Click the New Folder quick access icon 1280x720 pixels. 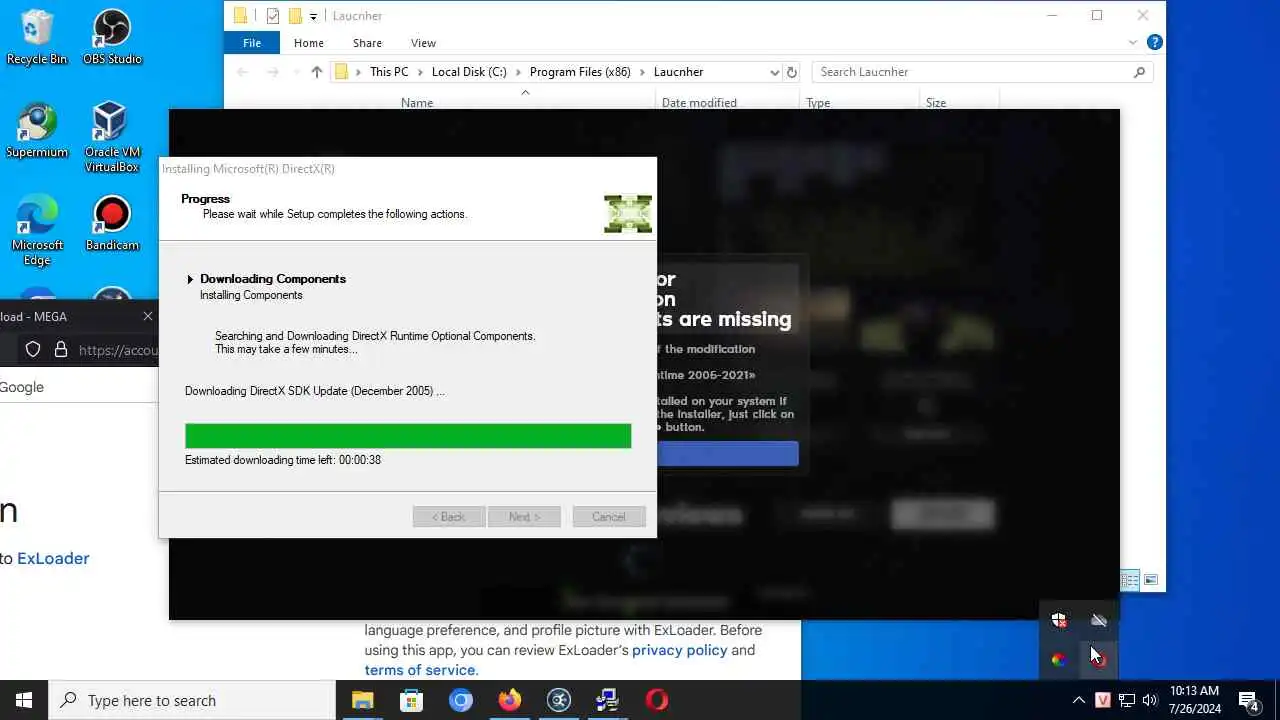pos(295,15)
